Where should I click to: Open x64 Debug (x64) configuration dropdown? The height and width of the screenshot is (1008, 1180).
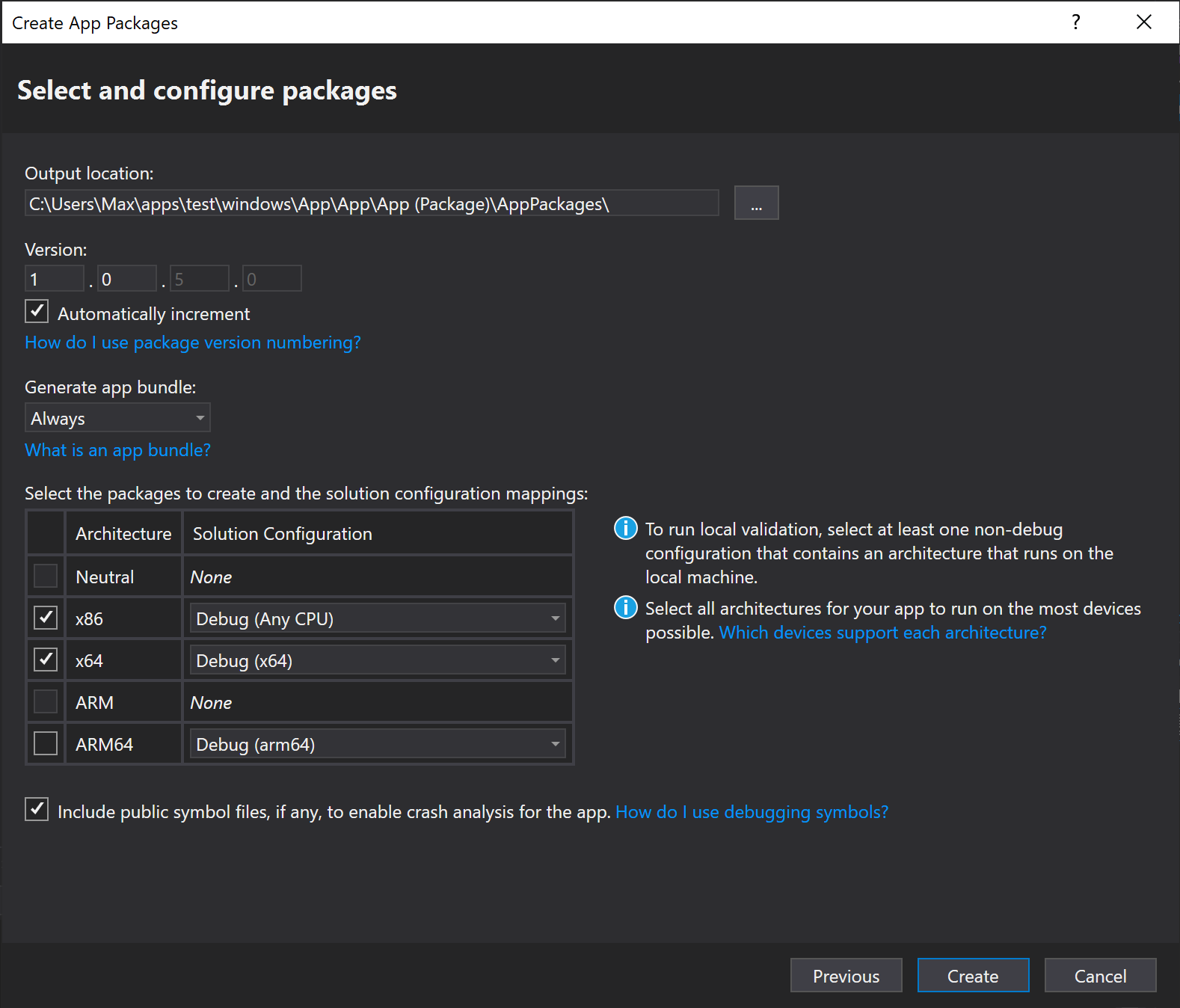[x=378, y=660]
